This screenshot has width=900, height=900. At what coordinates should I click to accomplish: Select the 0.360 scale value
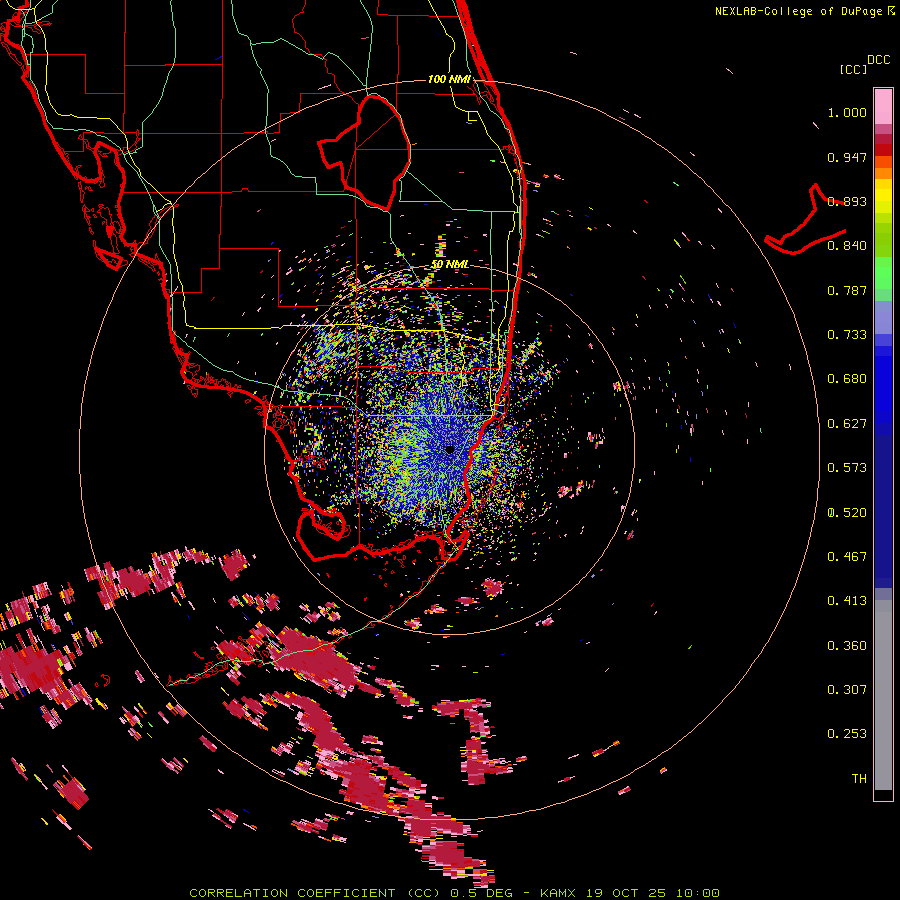click(847, 646)
